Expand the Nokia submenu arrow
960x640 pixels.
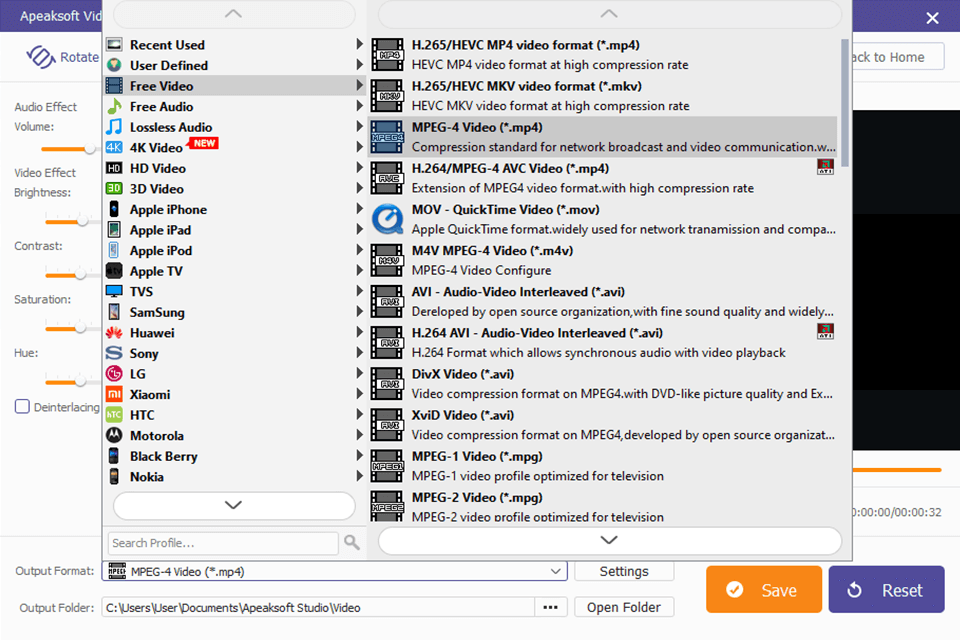(x=359, y=476)
